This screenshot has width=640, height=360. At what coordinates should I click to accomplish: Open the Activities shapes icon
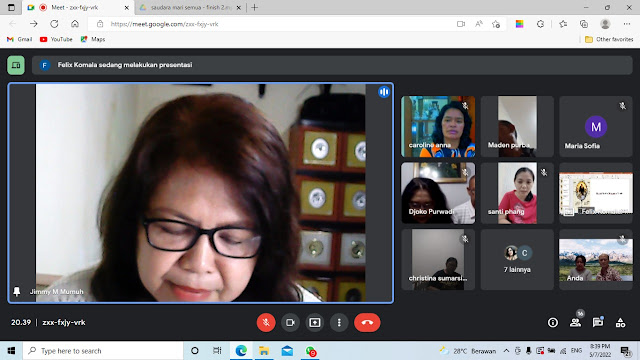[x=620, y=322]
